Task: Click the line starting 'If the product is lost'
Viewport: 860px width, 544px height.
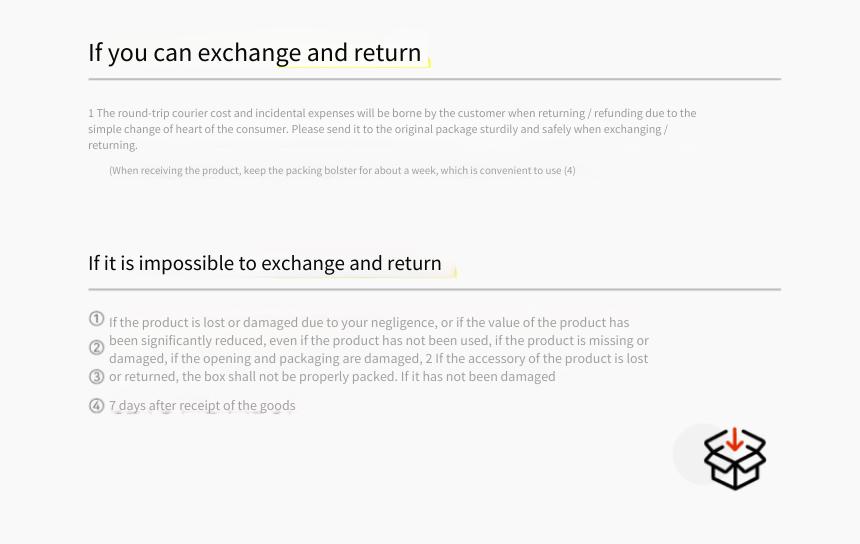Action: 369,322
